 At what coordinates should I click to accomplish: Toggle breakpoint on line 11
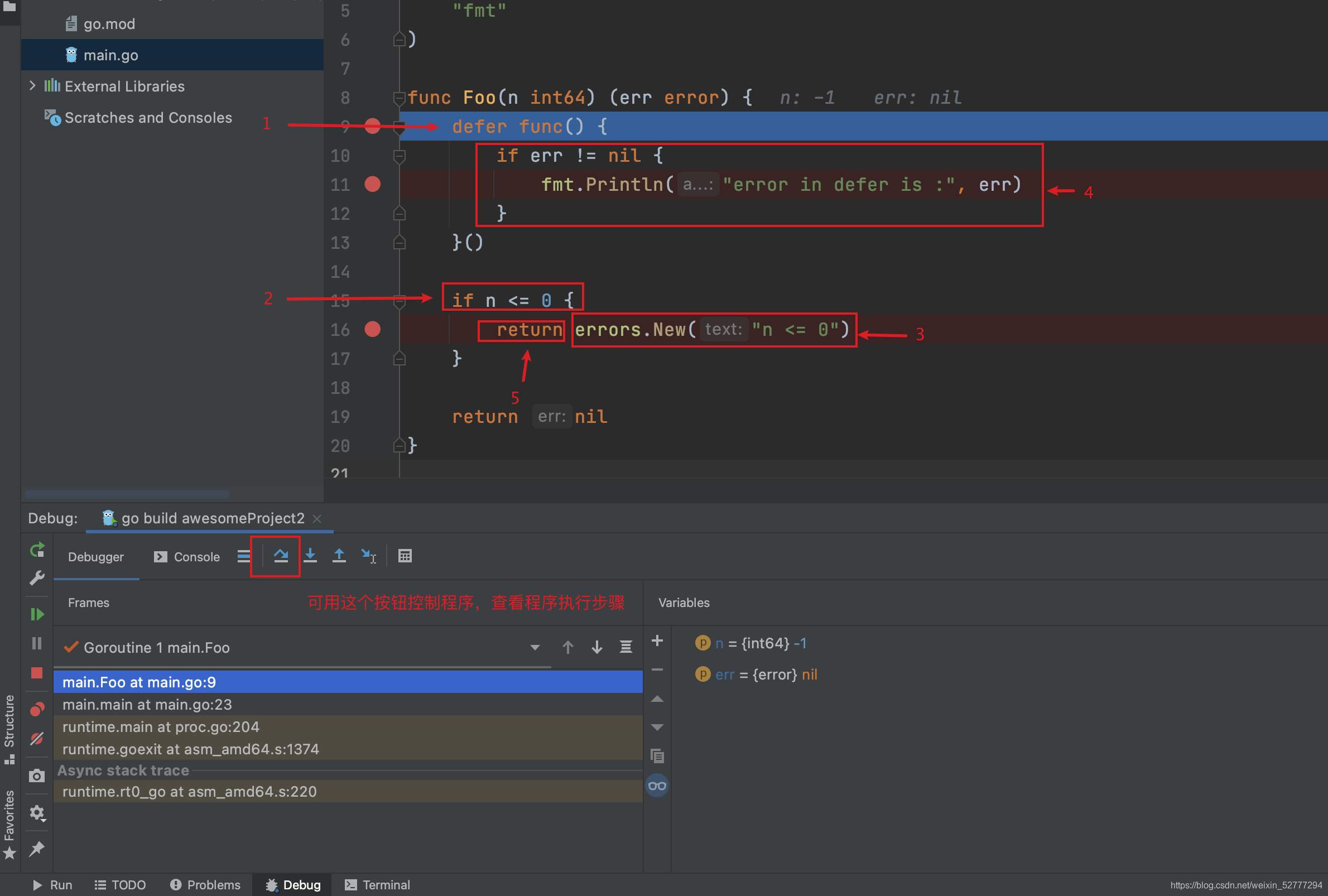[x=373, y=184]
